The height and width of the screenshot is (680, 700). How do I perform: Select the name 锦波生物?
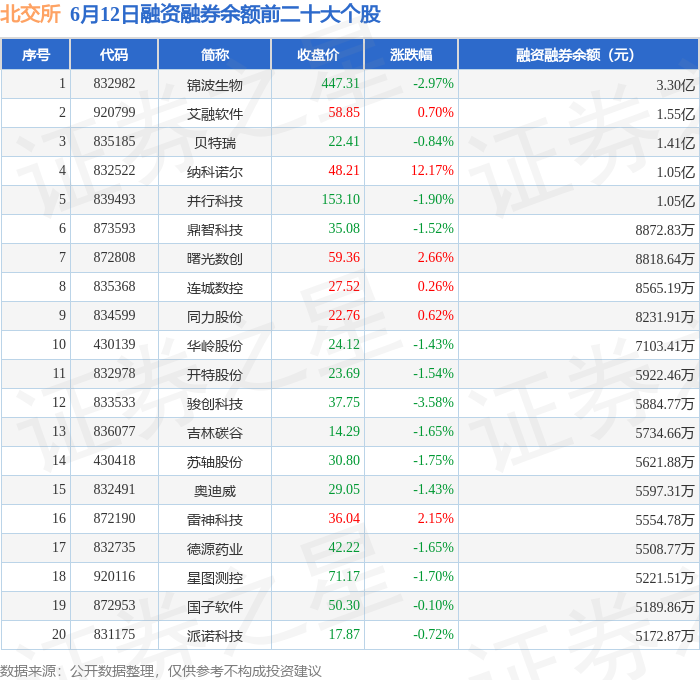coord(215,85)
